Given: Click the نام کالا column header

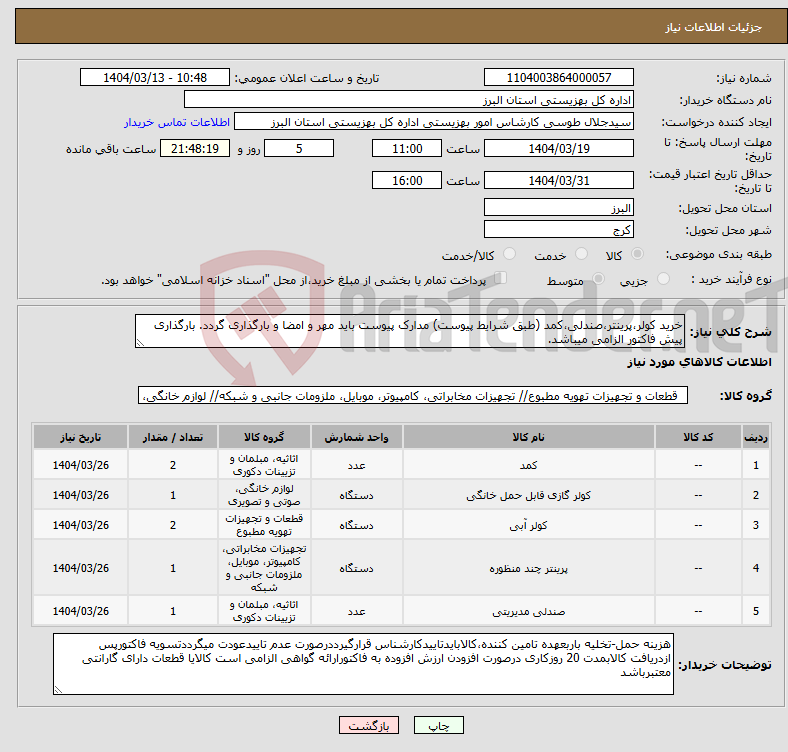Looking at the screenshot, I should (529, 437).
